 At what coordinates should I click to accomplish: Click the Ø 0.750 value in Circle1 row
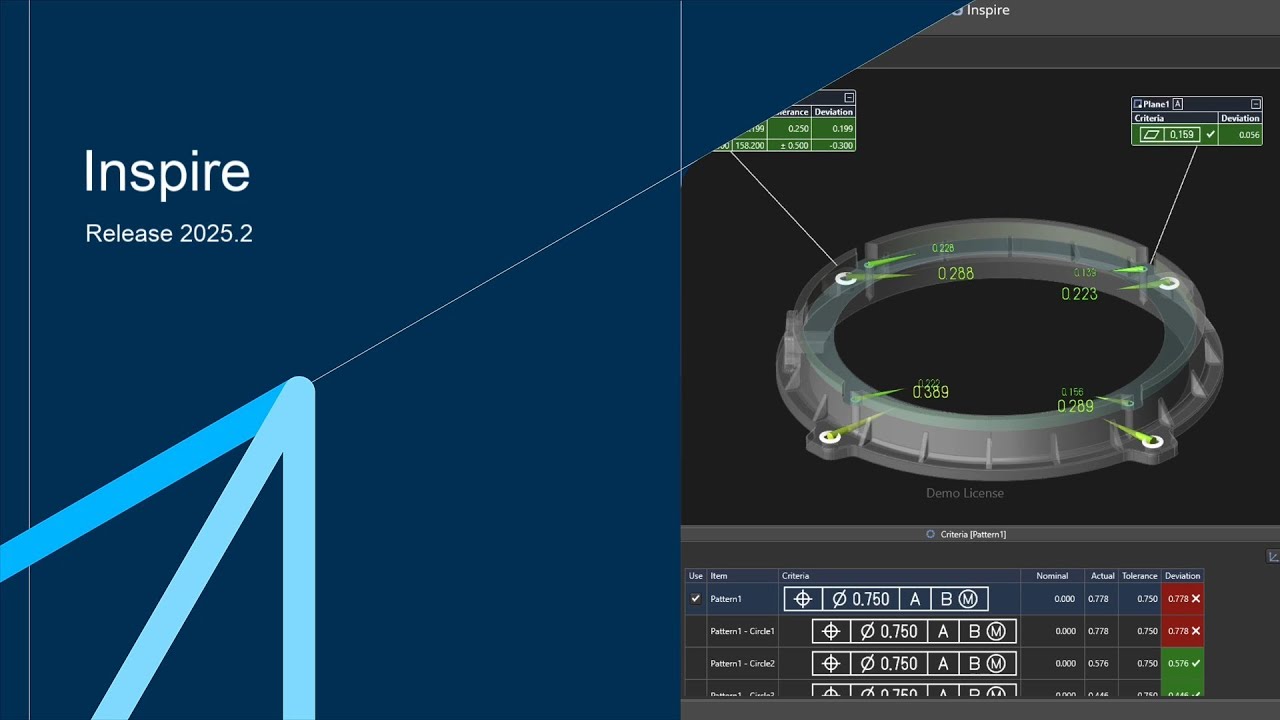888,631
